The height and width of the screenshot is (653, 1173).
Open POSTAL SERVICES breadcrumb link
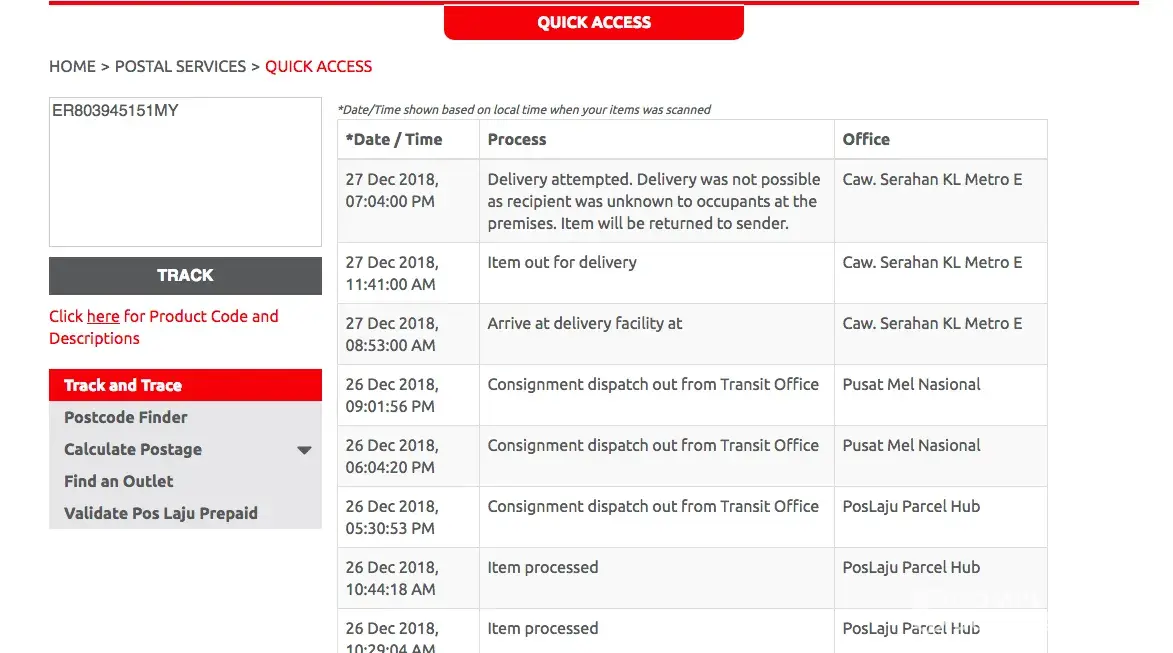[180, 66]
